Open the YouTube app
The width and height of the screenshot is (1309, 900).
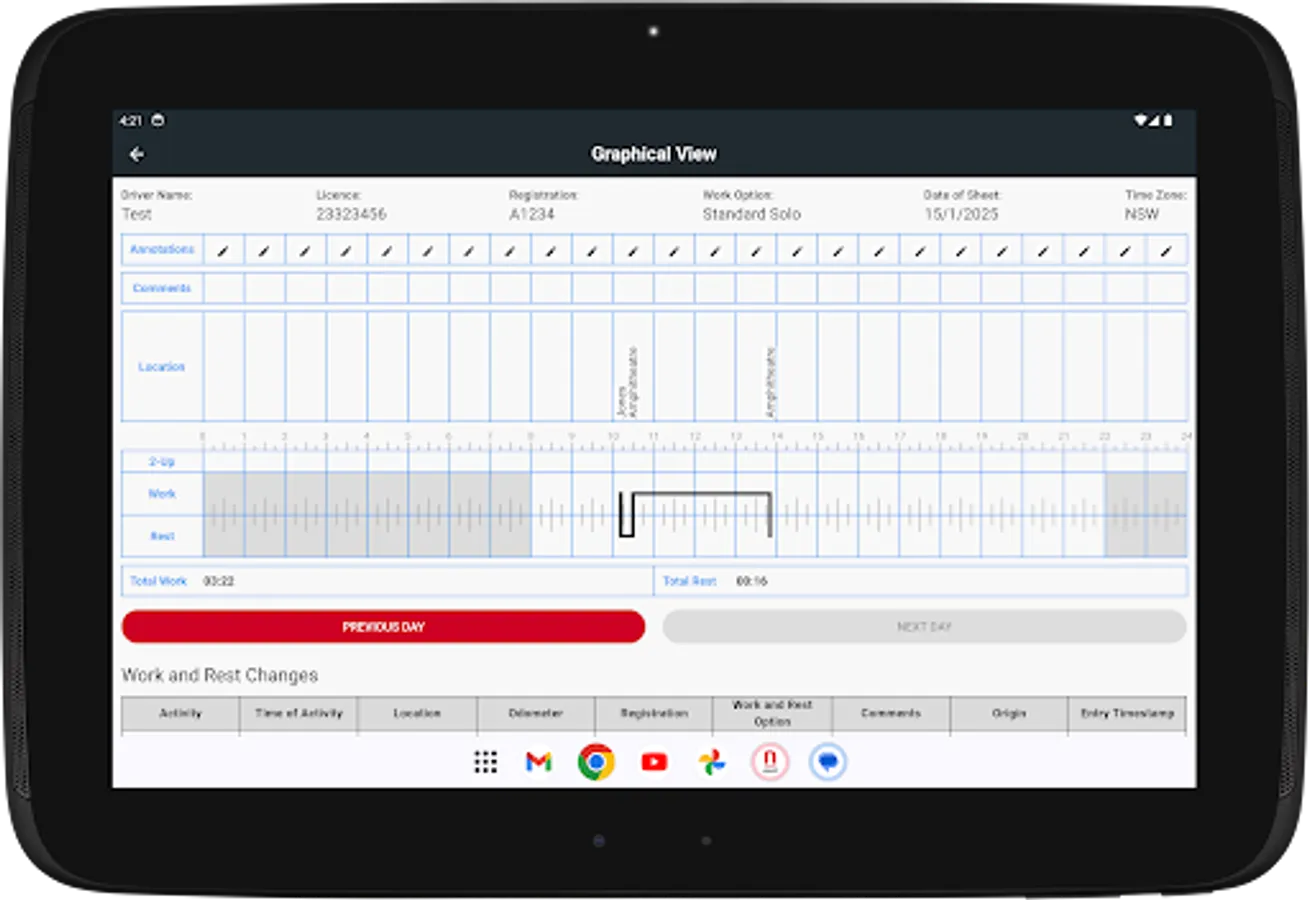point(653,762)
